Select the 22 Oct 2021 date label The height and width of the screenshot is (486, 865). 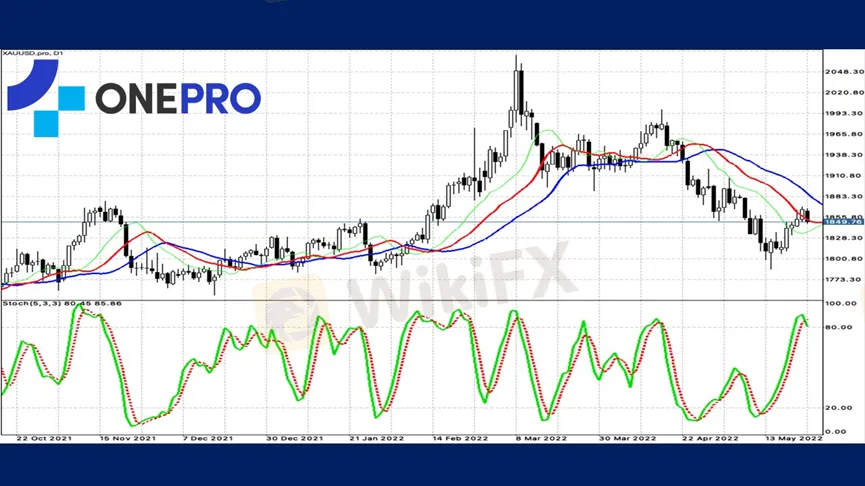[x=44, y=438]
